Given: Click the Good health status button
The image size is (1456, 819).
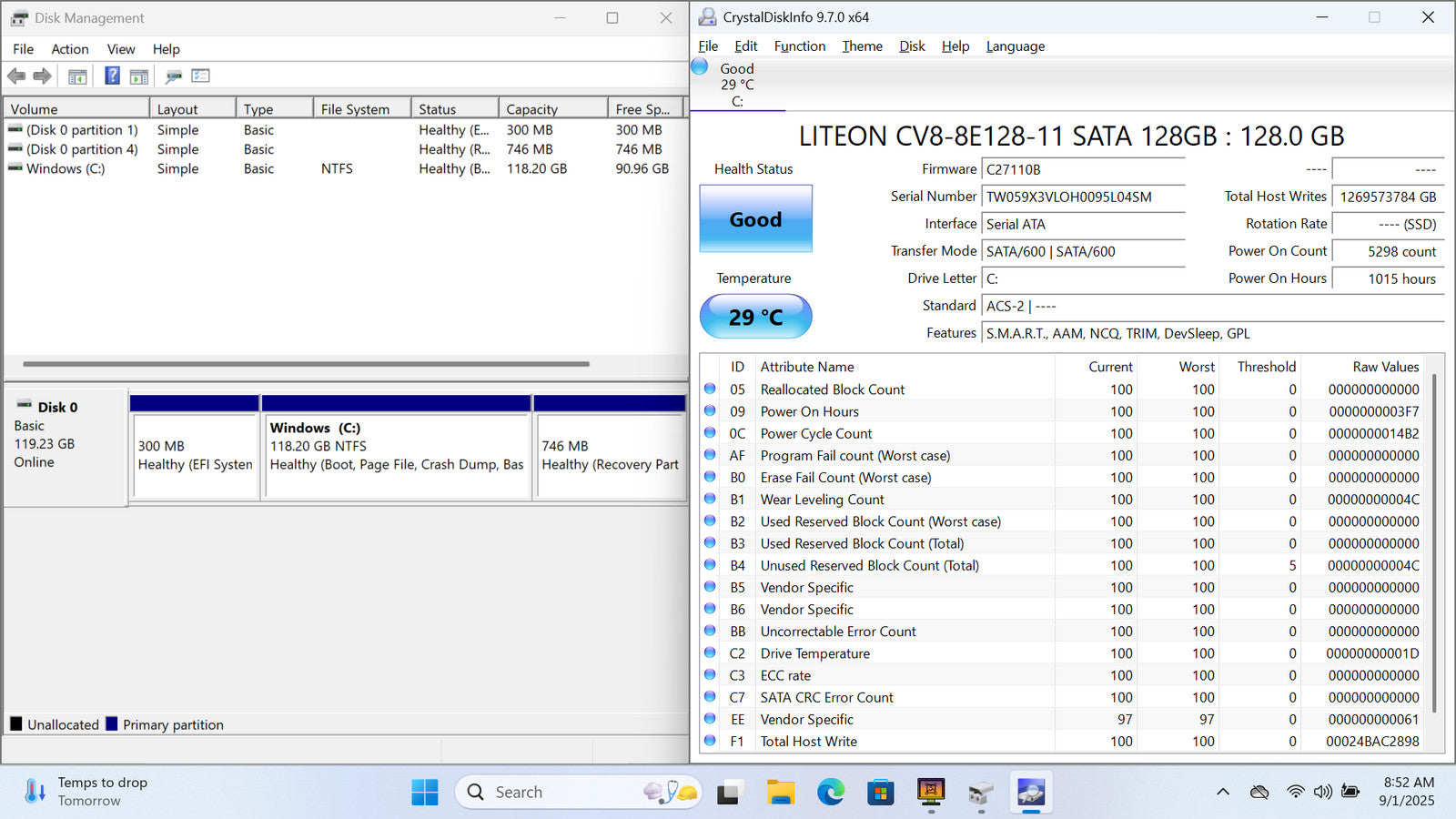Looking at the screenshot, I should coord(755,218).
